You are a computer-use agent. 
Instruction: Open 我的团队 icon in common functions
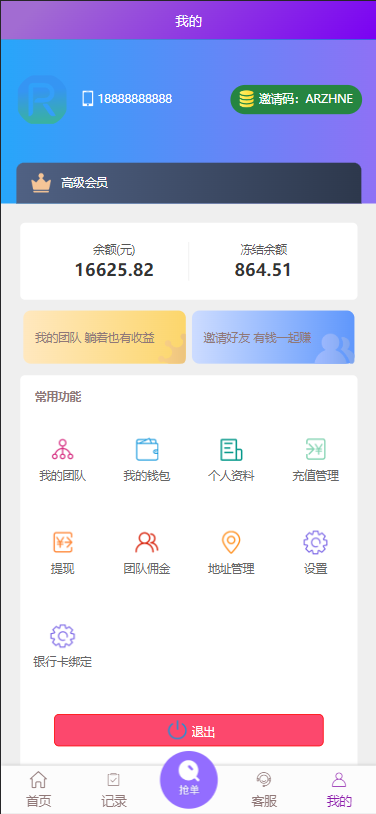(x=62, y=450)
